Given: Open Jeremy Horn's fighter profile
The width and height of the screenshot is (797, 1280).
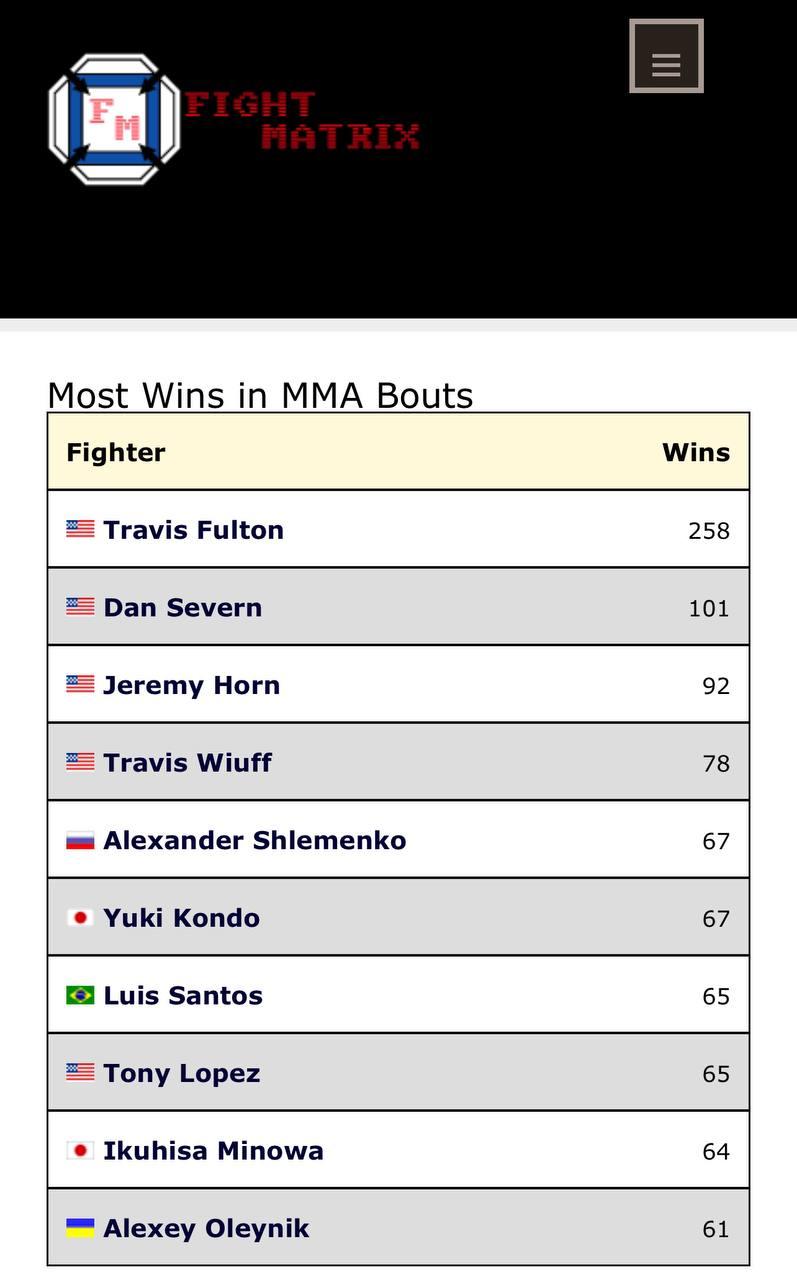Looking at the screenshot, I should (x=191, y=685).
